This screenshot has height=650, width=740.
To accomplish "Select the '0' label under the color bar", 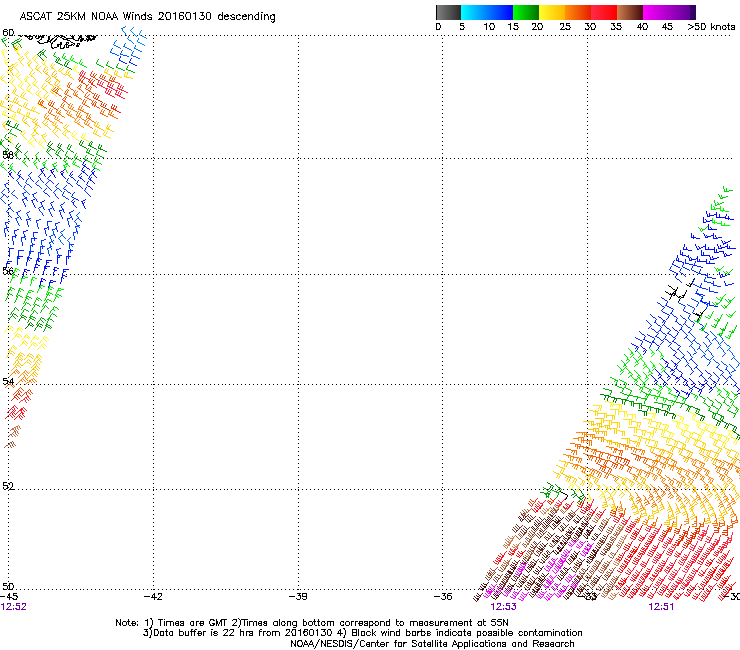I will click(x=438, y=26).
